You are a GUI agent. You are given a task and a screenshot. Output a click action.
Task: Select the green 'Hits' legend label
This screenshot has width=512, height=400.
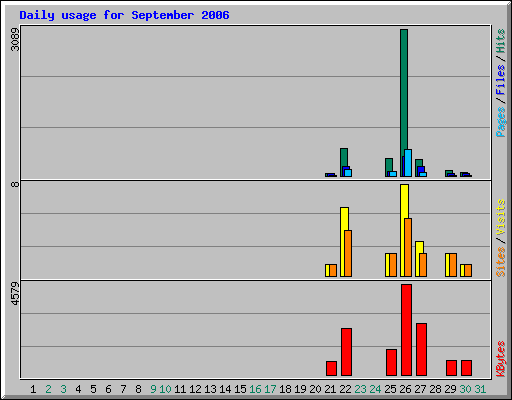pyautogui.click(x=501, y=41)
